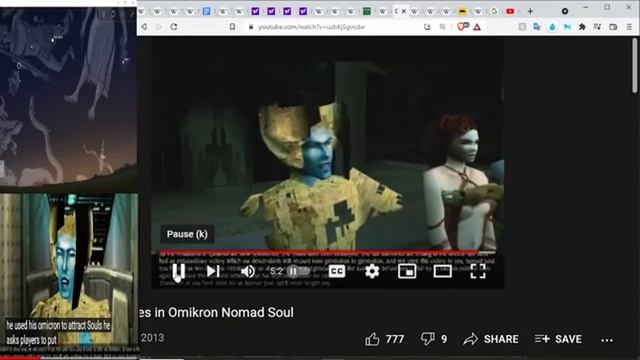Click SAVE to add to a playlist

pyautogui.click(x=558, y=339)
